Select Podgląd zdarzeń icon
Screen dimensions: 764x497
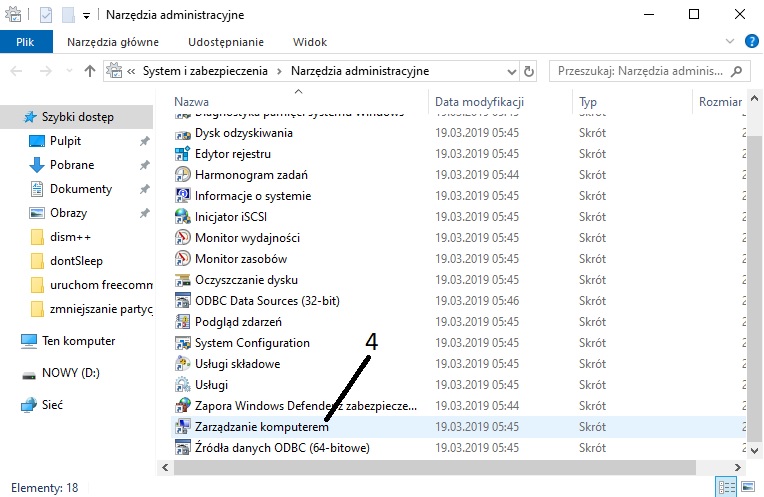coord(183,322)
